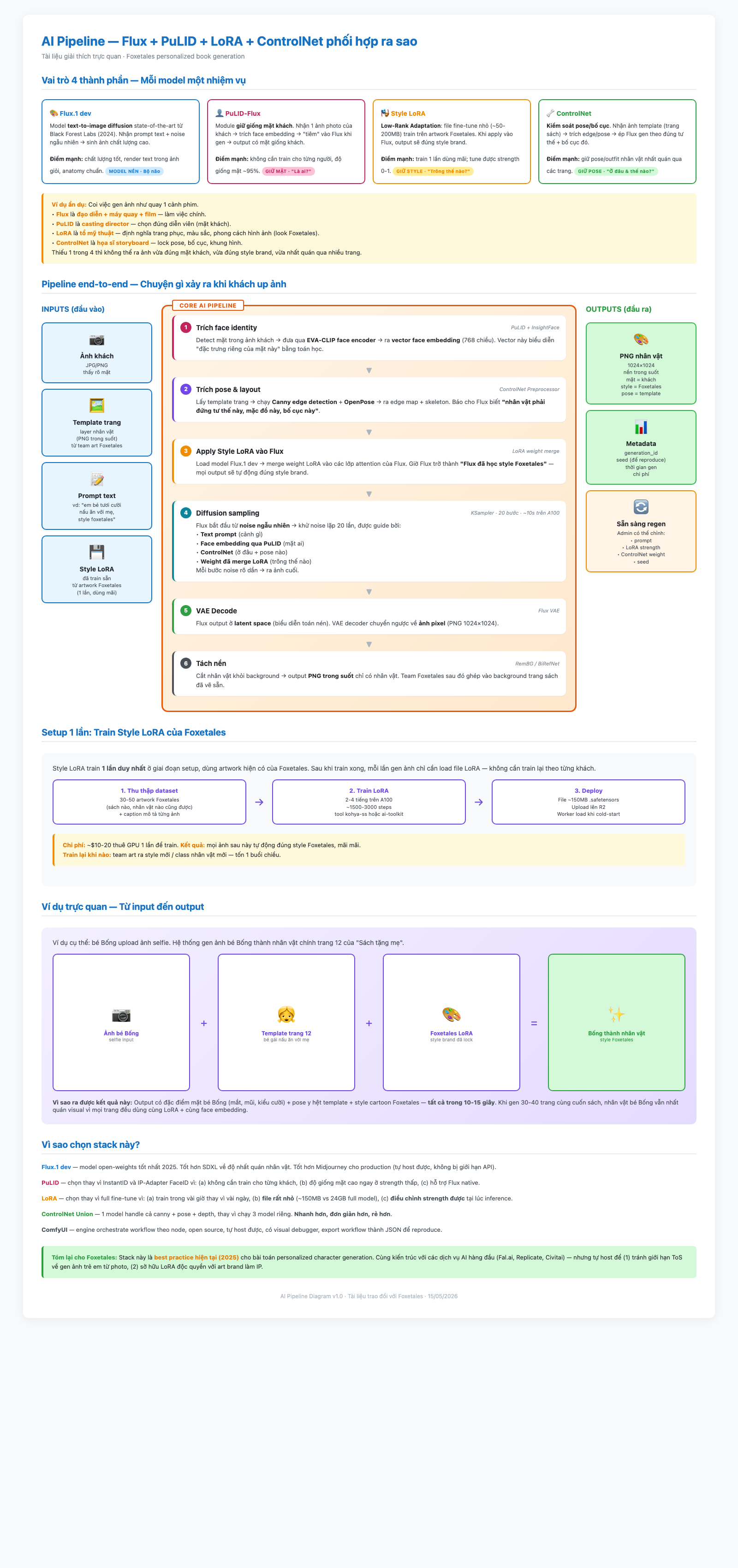Select the "2. Train LoRA" step box
This screenshot has width=738, height=1568.
(x=369, y=802)
